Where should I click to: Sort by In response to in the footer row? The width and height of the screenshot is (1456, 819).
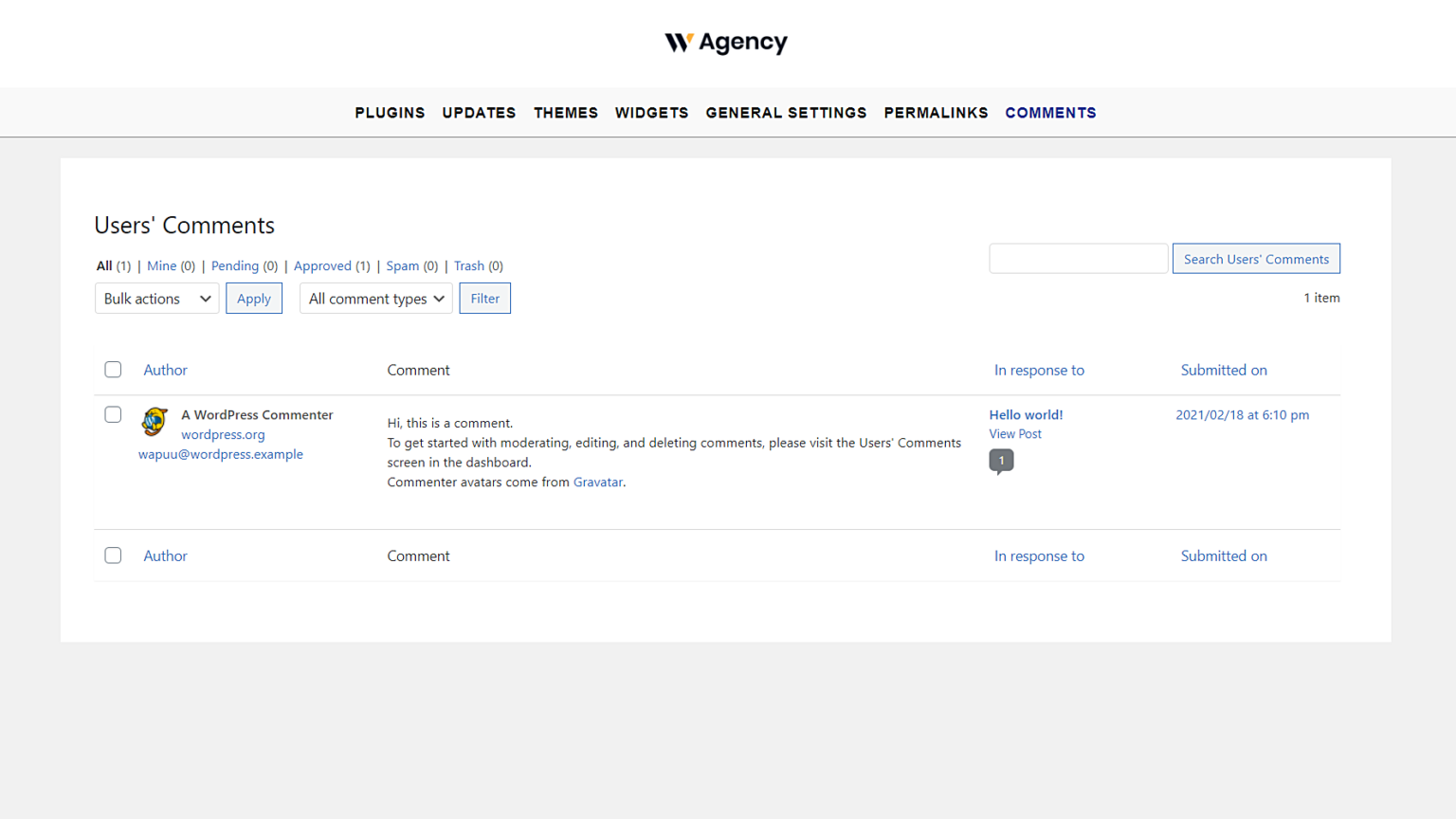coord(1039,556)
